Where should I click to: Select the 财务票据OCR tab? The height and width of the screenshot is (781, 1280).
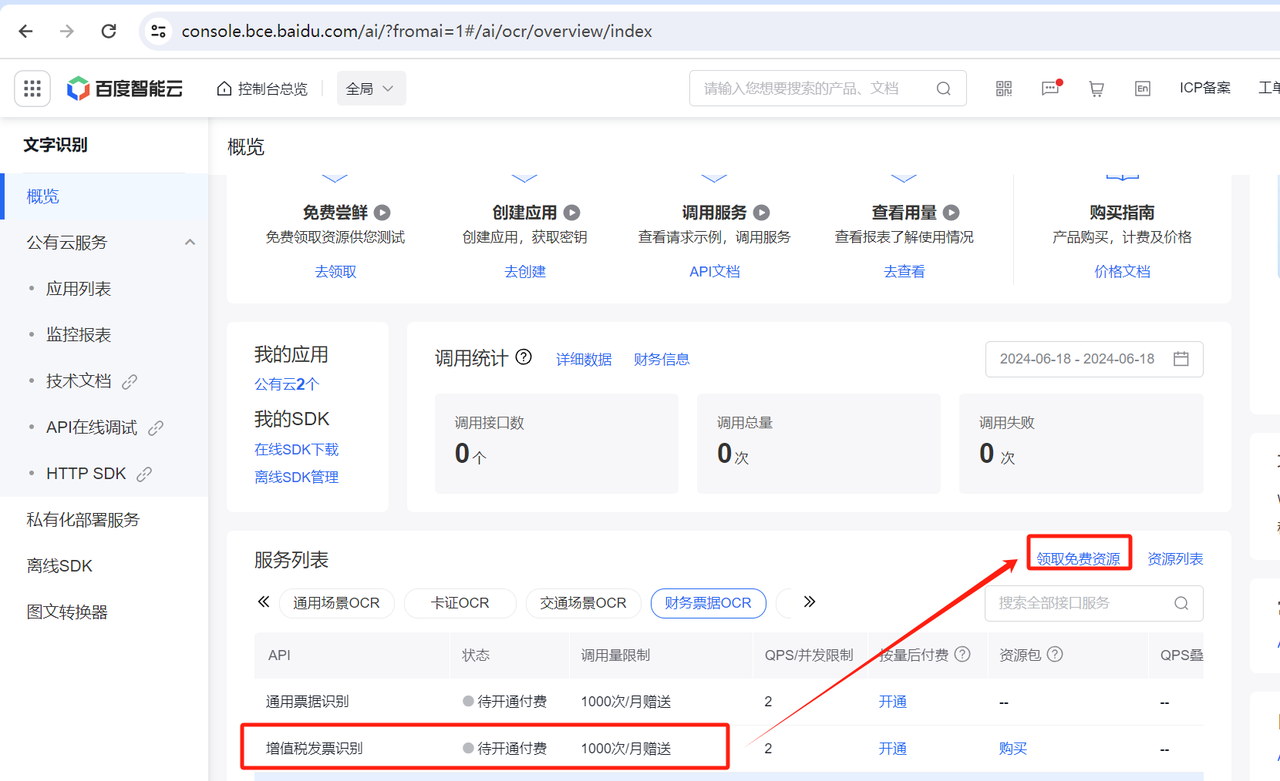tap(708, 603)
